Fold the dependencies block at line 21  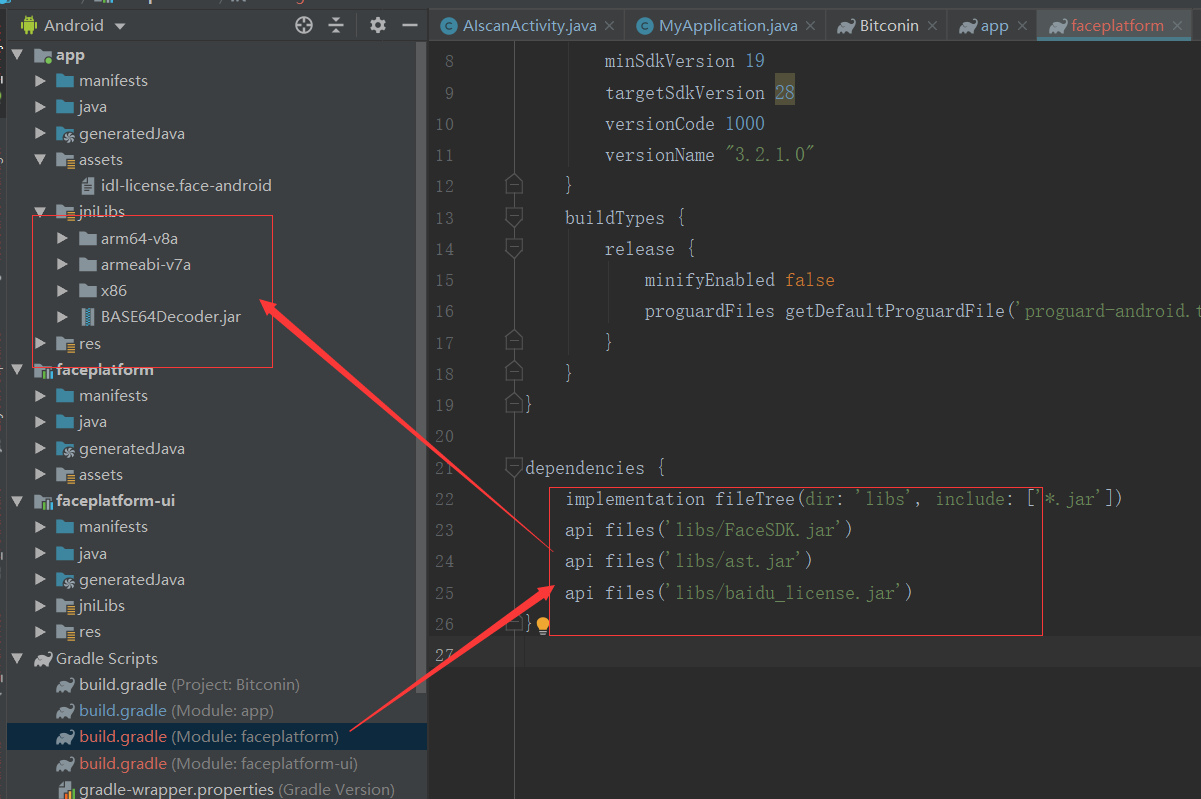point(514,467)
